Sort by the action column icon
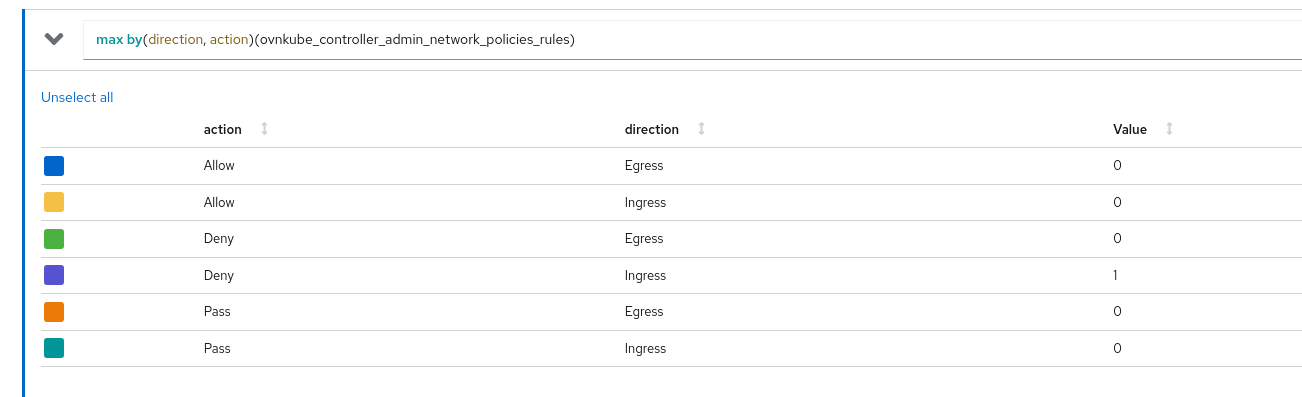 tap(265, 129)
